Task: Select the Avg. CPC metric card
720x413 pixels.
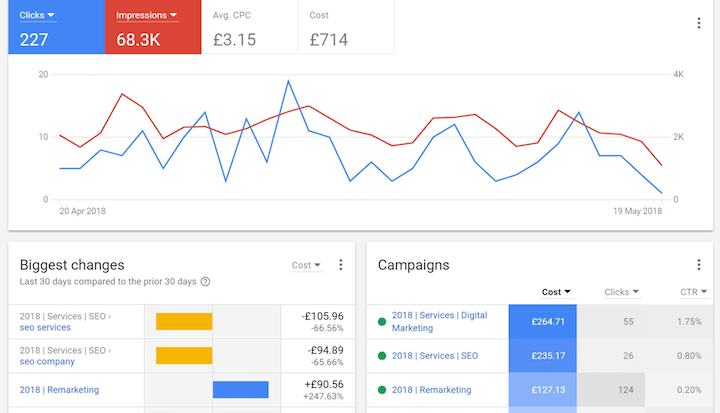Action: coord(250,27)
